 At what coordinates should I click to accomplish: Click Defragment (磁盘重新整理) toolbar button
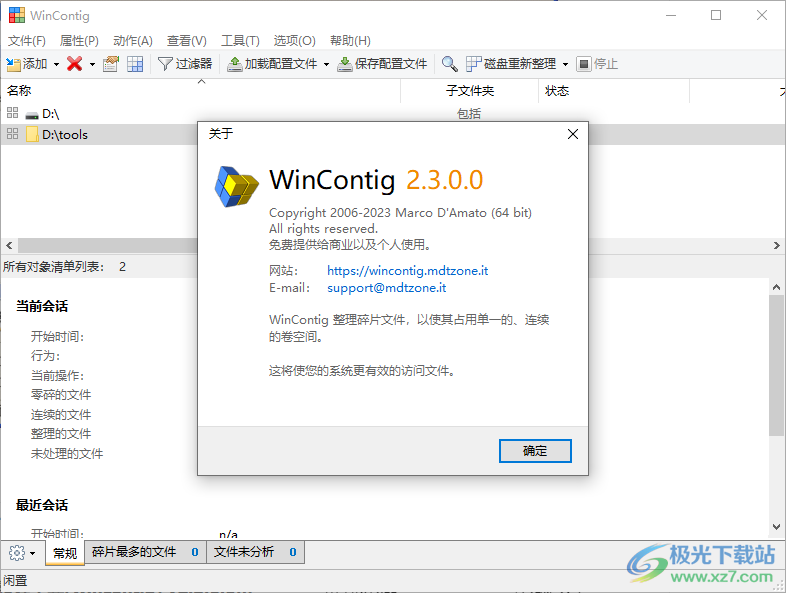(511, 64)
